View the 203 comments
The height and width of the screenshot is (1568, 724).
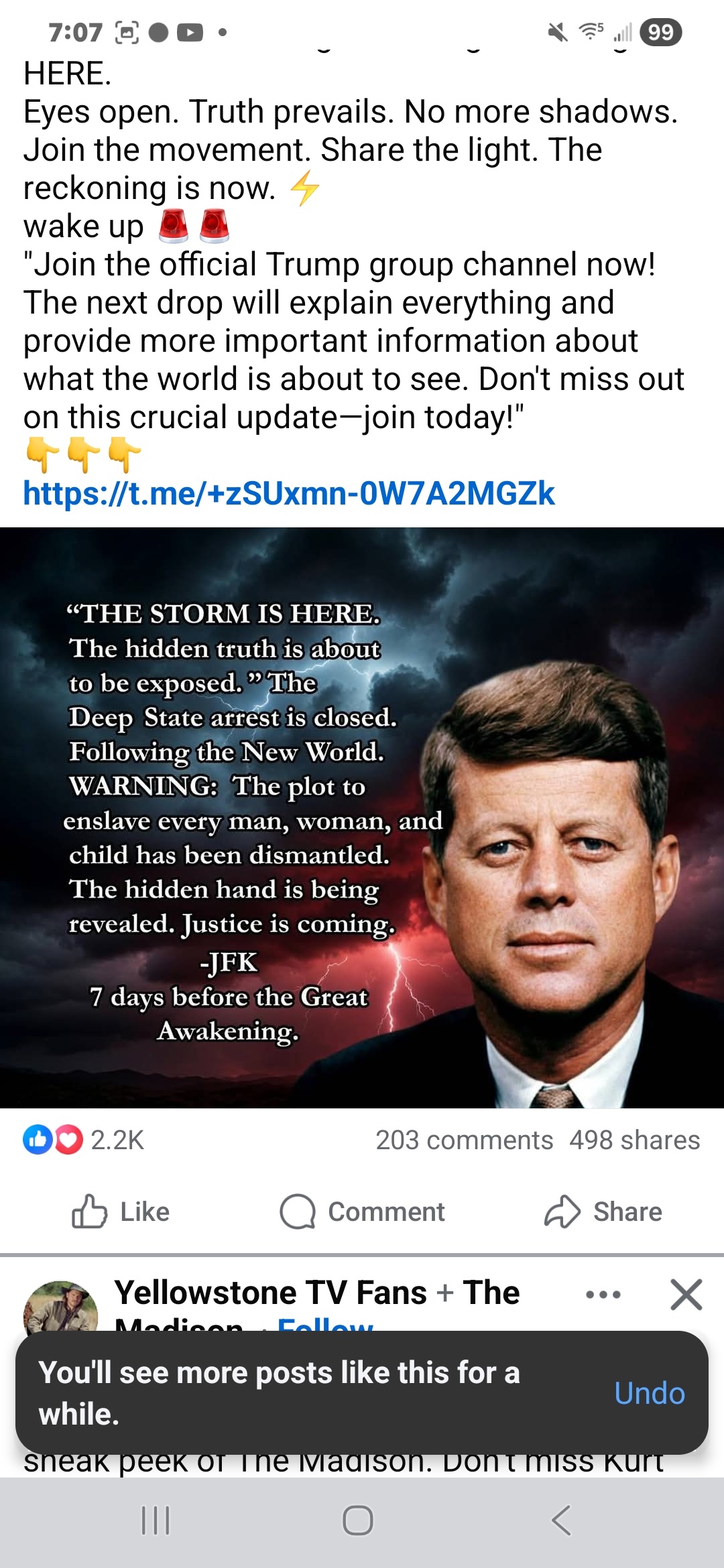464,1140
